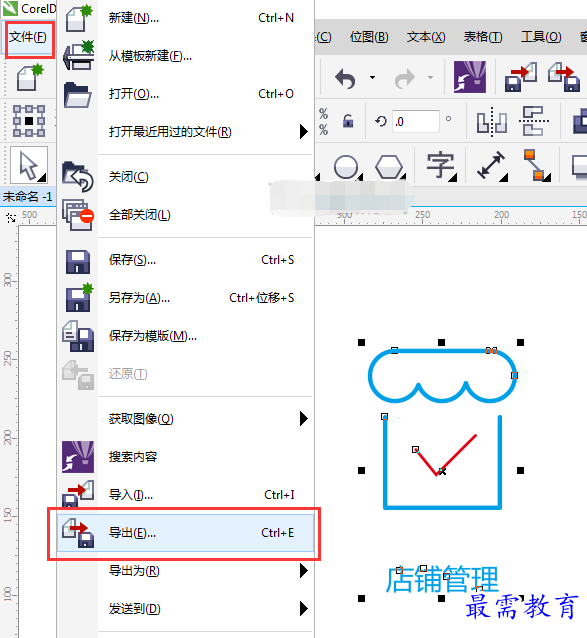Select 保存为模版(M) save as template
The image size is (587, 638).
coord(186,336)
